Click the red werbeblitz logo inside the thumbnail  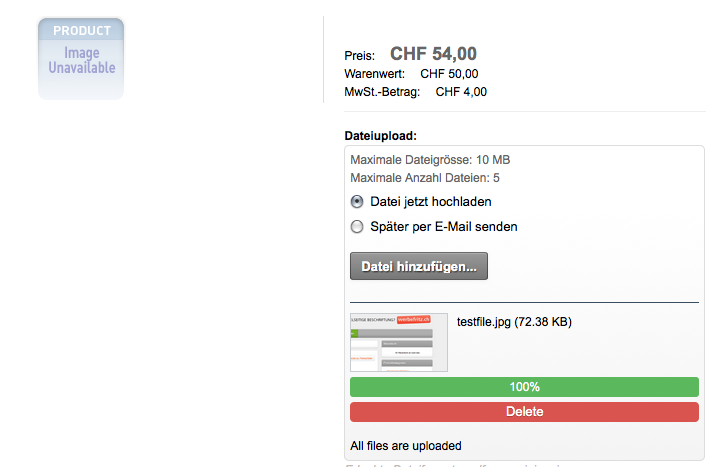pos(419,320)
